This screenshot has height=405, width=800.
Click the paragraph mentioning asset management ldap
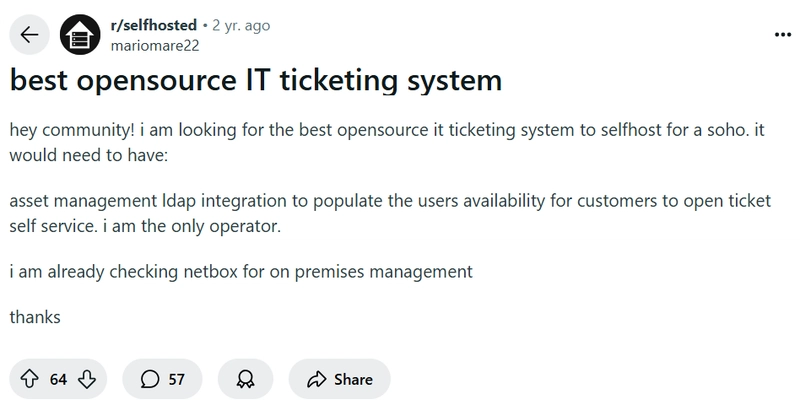tap(390, 213)
